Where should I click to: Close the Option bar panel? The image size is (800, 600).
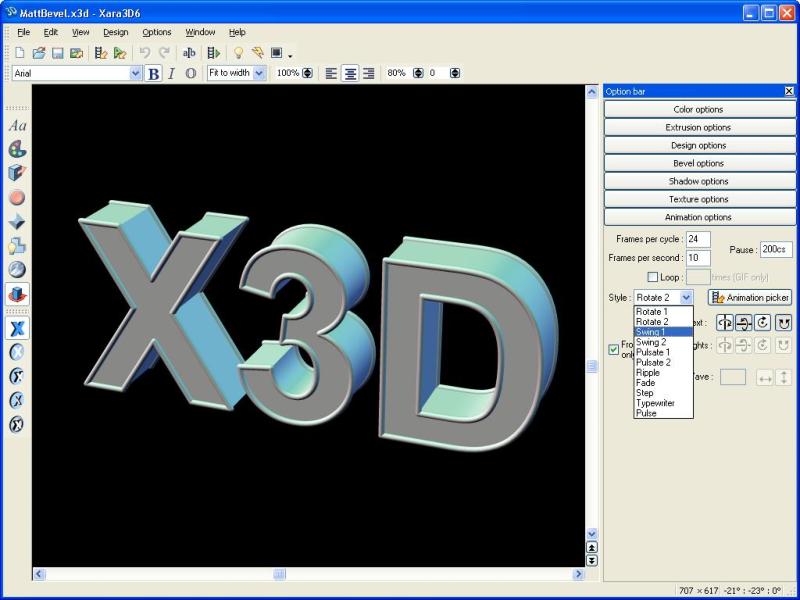point(789,91)
